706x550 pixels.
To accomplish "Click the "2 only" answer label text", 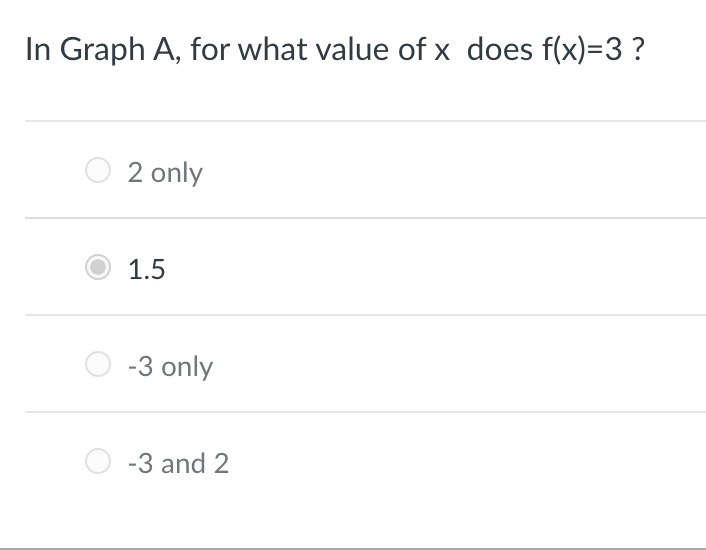I will pos(165,172).
